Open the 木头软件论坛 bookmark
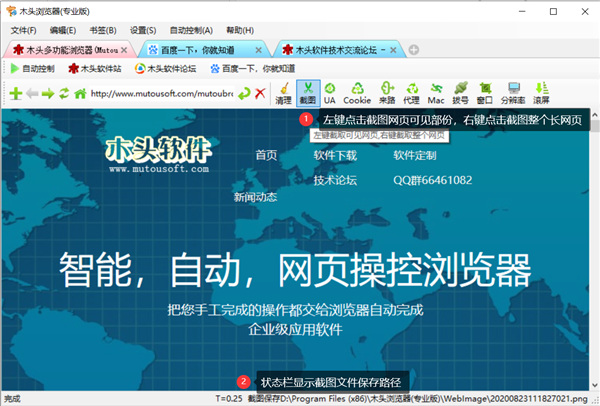 [165, 68]
